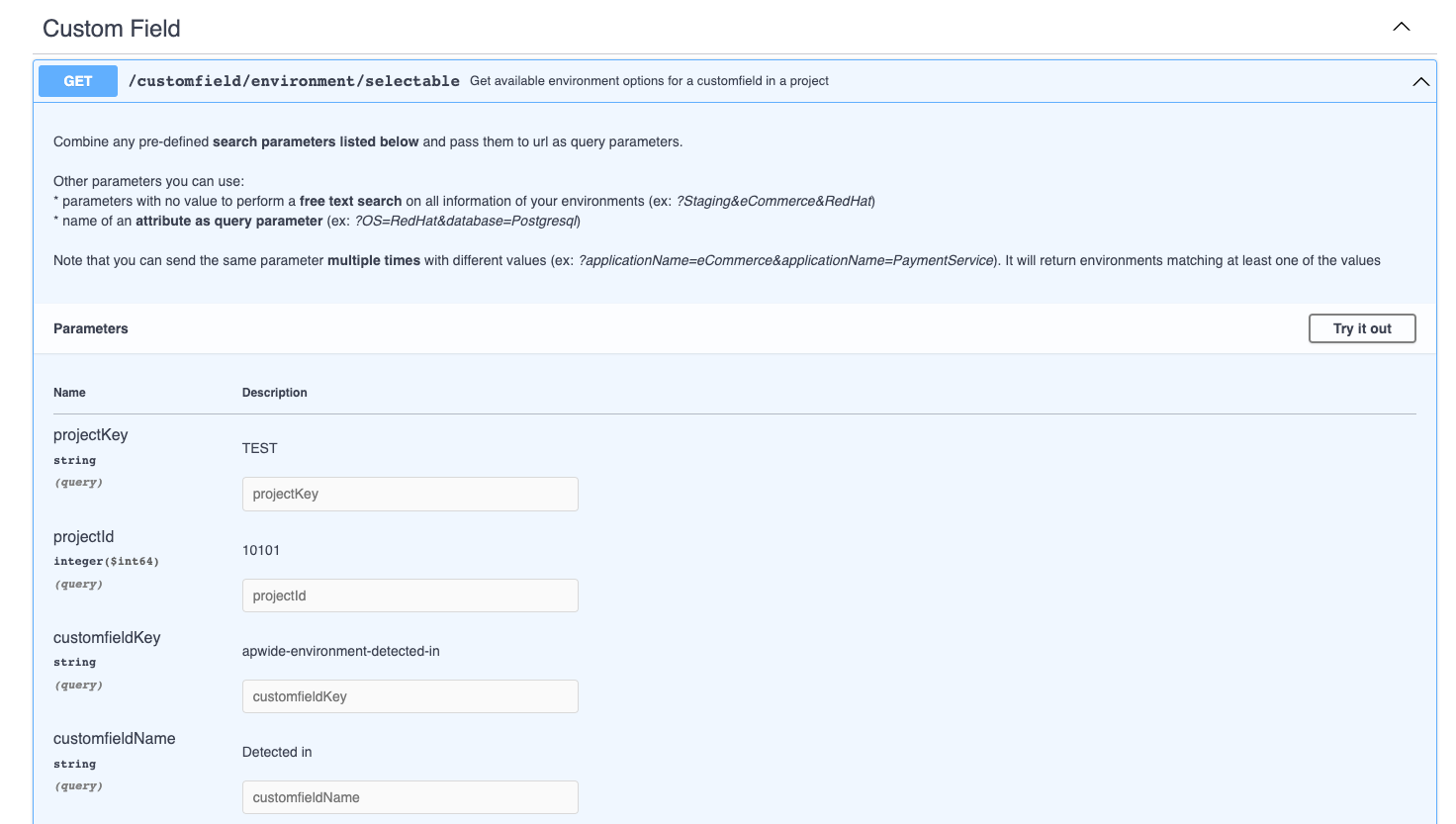
Task: Click the blue GET method badge
Action: (78, 81)
